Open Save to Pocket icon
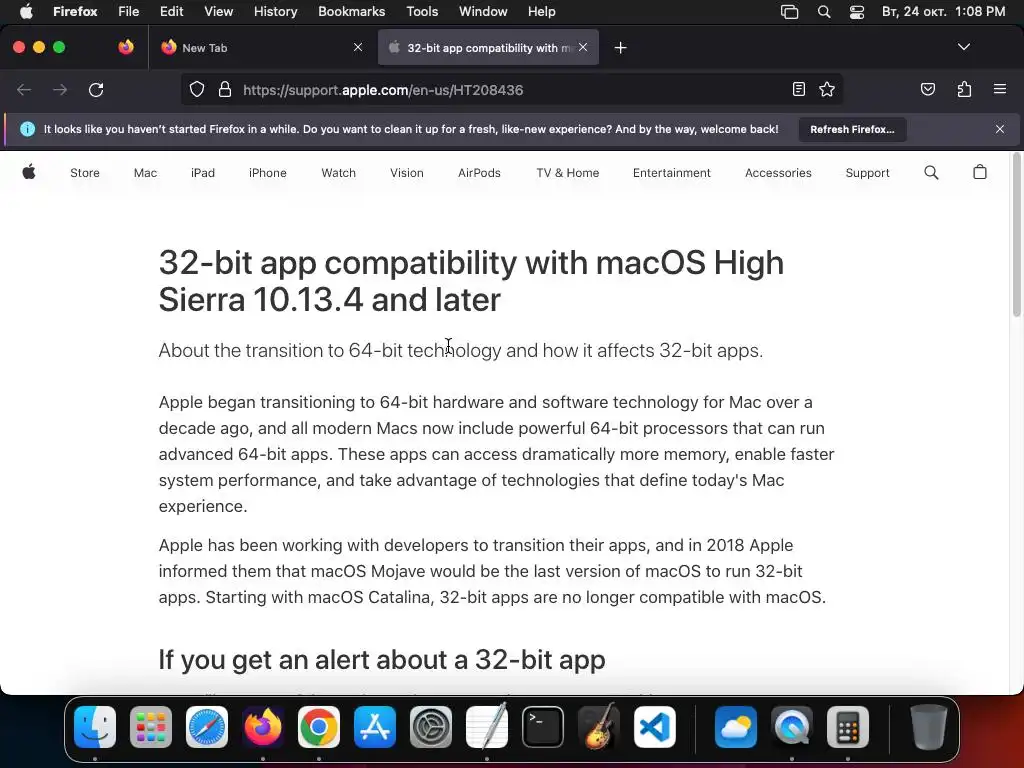This screenshot has height=768, width=1024. pyautogui.click(x=927, y=89)
